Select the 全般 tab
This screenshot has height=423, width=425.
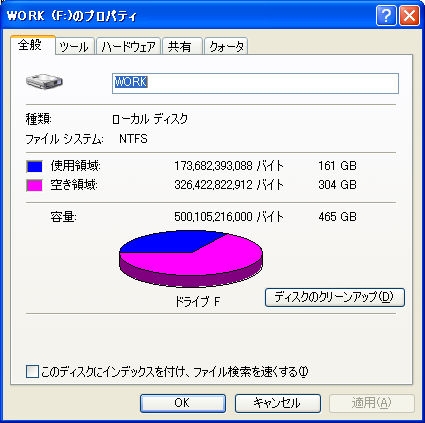(x=32, y=44)
